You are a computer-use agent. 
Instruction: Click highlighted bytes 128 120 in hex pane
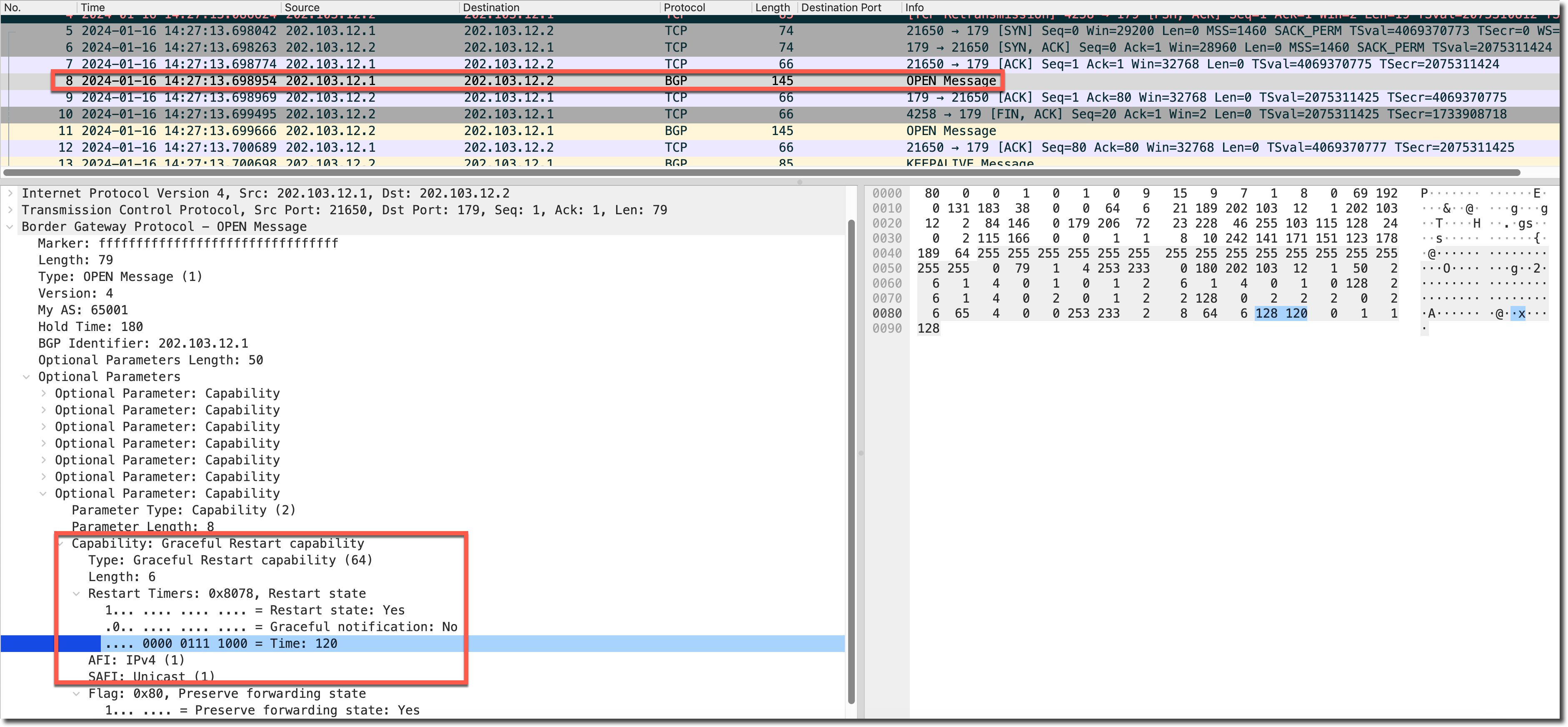tap(1281, 313)
